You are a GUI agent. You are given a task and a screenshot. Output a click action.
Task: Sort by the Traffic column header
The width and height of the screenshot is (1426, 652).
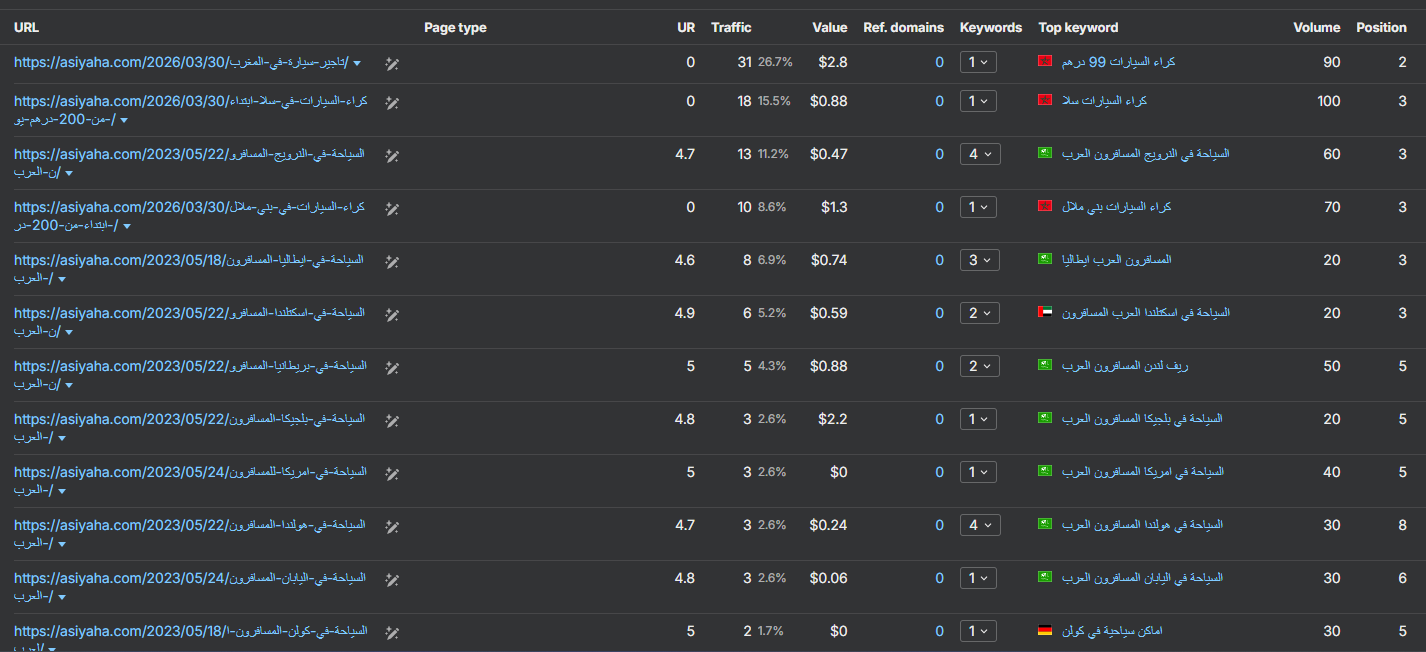(x=731, y=28)
